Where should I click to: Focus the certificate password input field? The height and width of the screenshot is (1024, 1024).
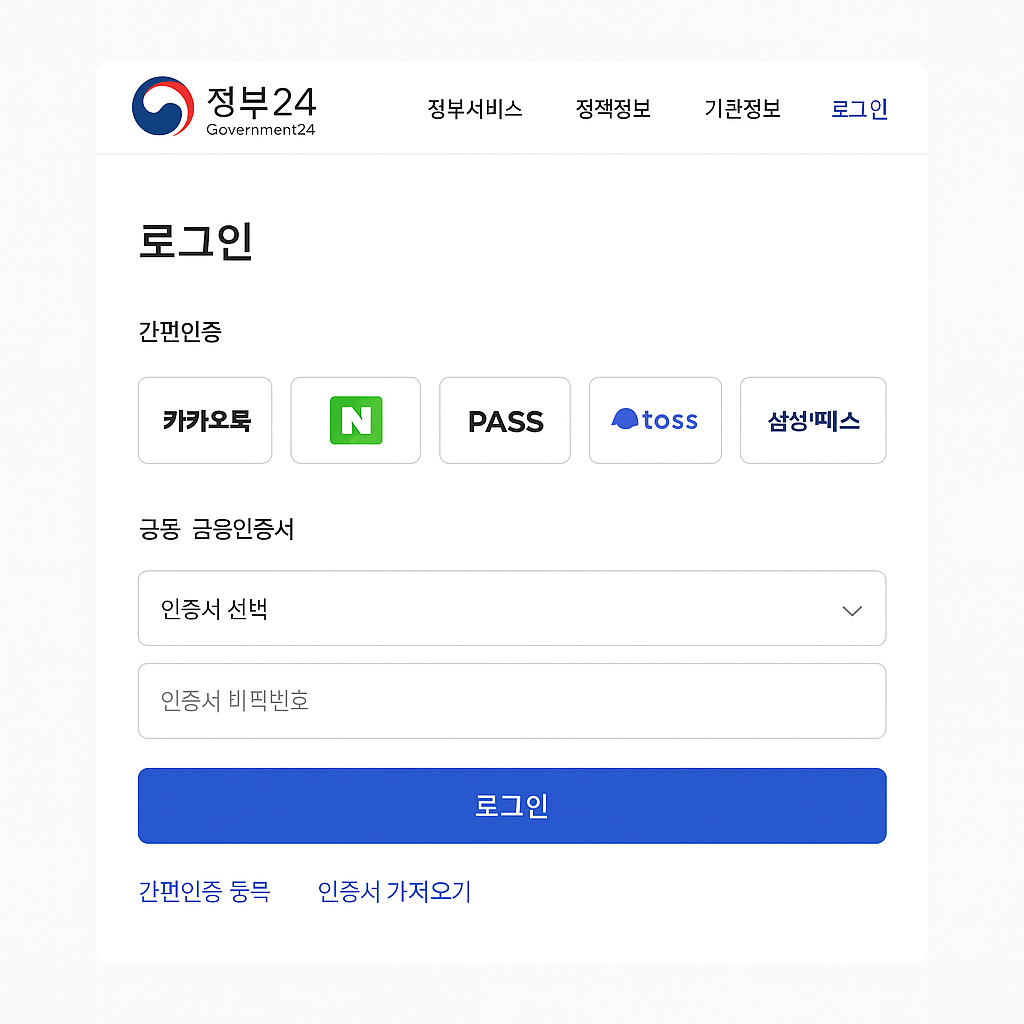click(512, 701)
